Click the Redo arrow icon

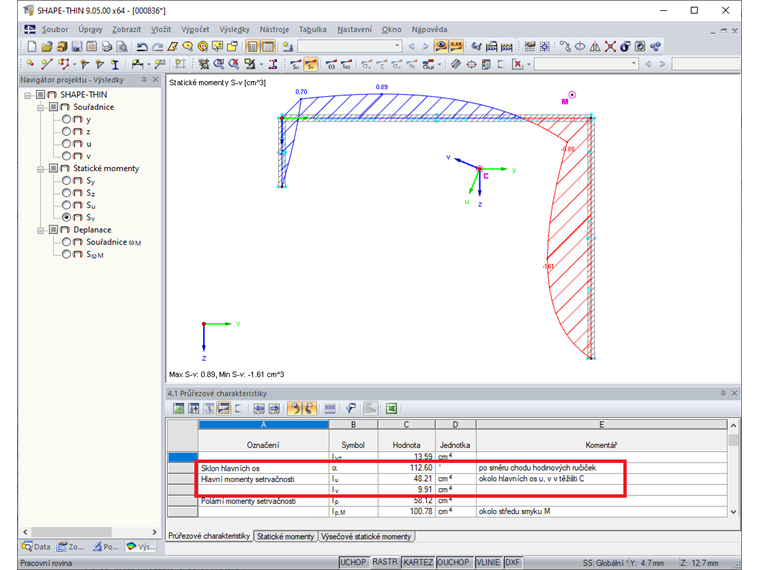[158, 47]
